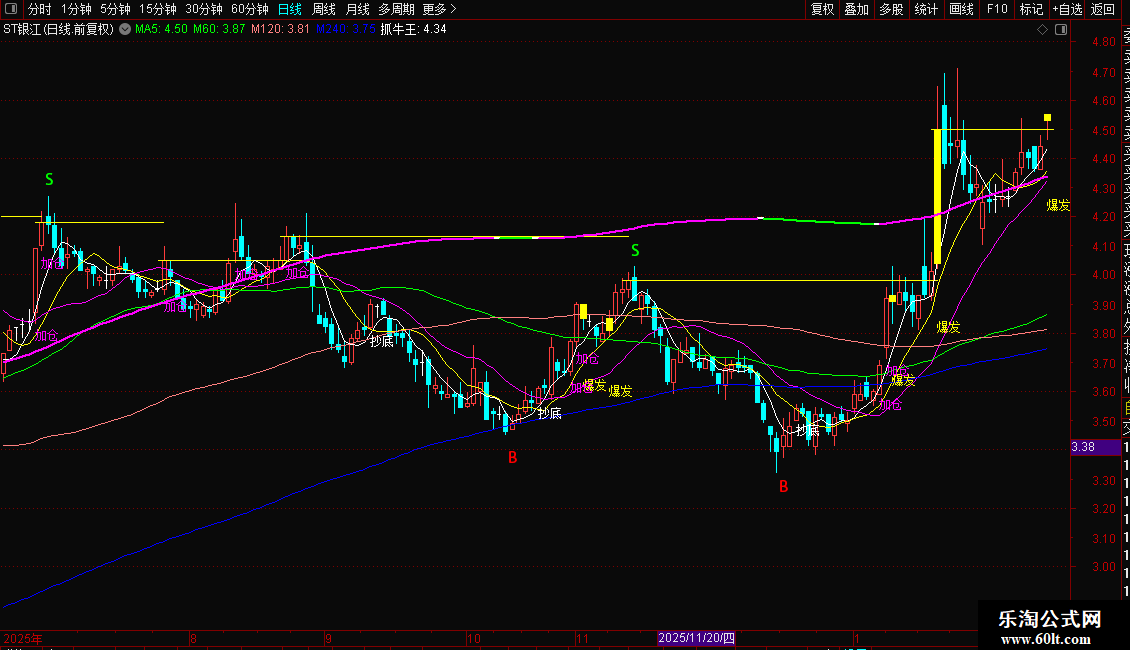1130x650 pixels.
Task: Click the 4.00 price axis label
Action: pos(1103,275)
